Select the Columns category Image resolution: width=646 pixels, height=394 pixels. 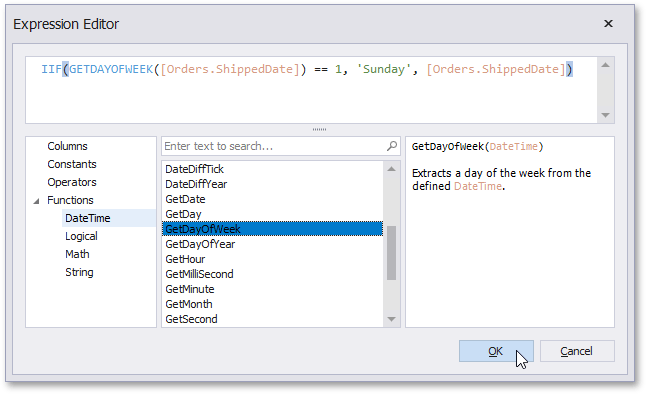(x=67, y=146)
